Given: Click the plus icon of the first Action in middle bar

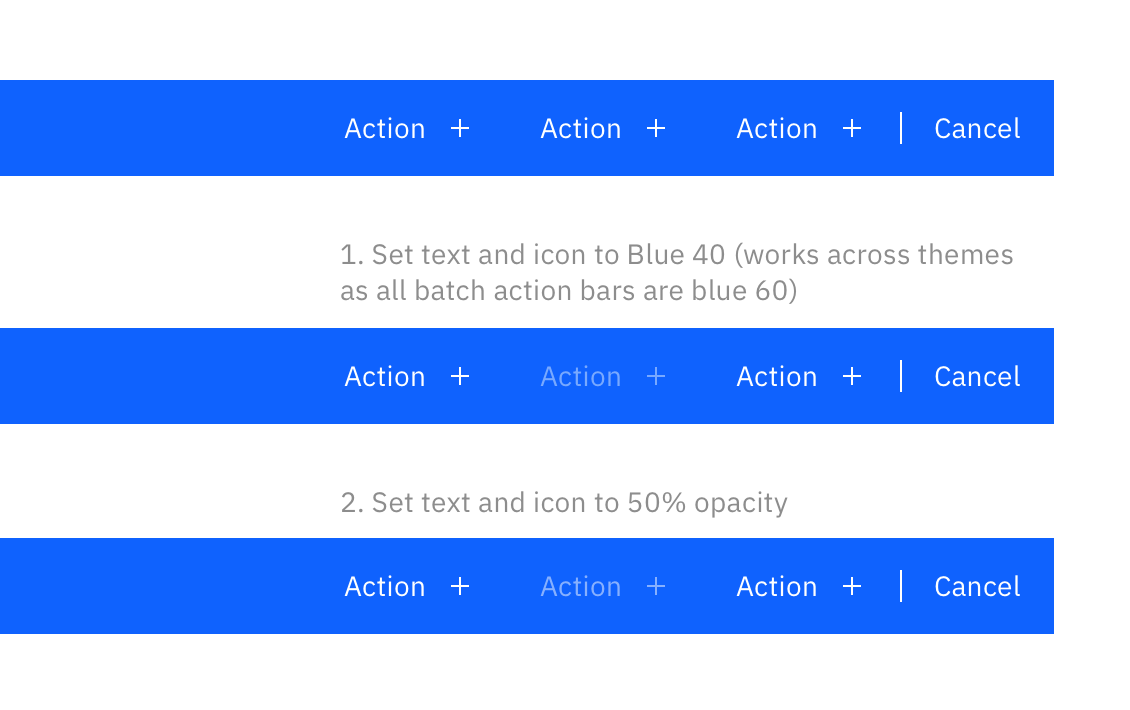Looking at the screenshot, I should (460, 376).
